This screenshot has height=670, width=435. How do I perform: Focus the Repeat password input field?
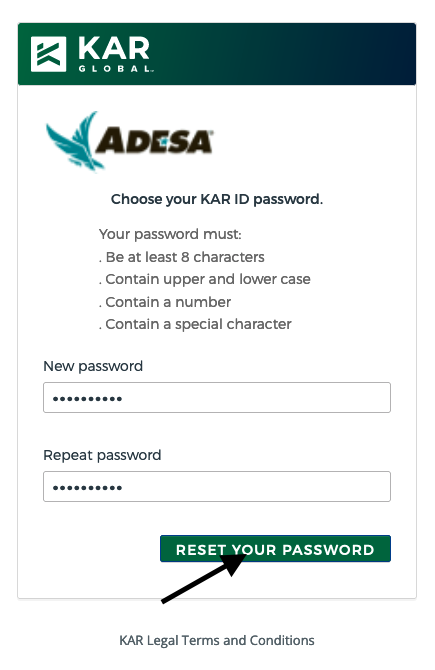pyautogui.click(x=217, y=486)
